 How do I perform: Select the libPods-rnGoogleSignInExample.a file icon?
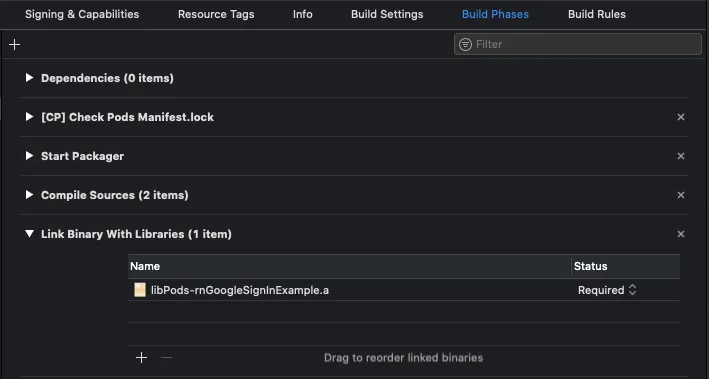(x=140, y=290)
